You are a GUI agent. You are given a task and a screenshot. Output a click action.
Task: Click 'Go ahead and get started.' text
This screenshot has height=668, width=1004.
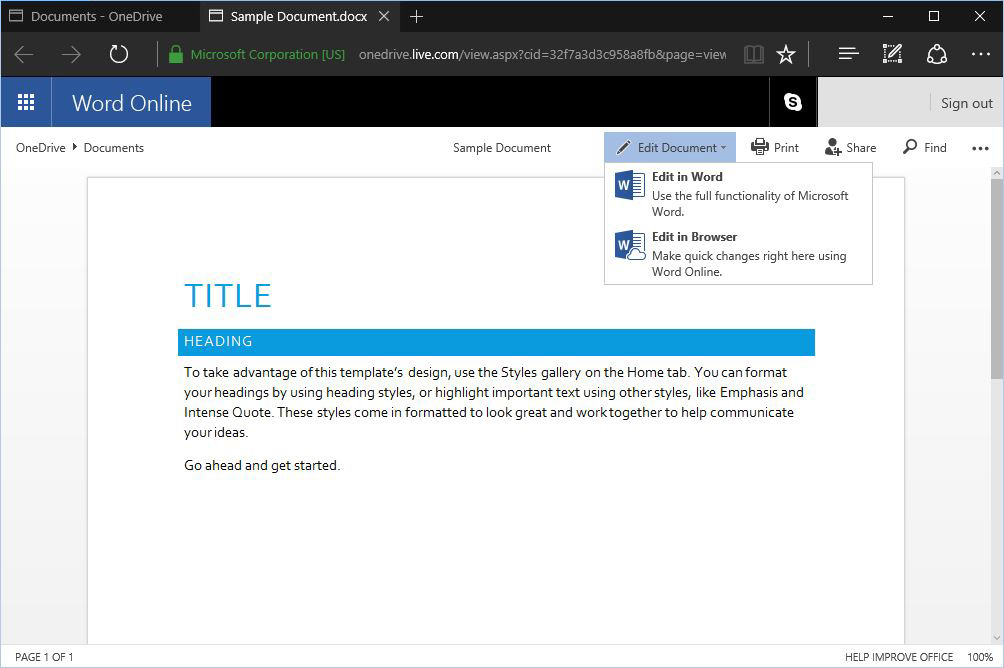(x=262, y=465)
